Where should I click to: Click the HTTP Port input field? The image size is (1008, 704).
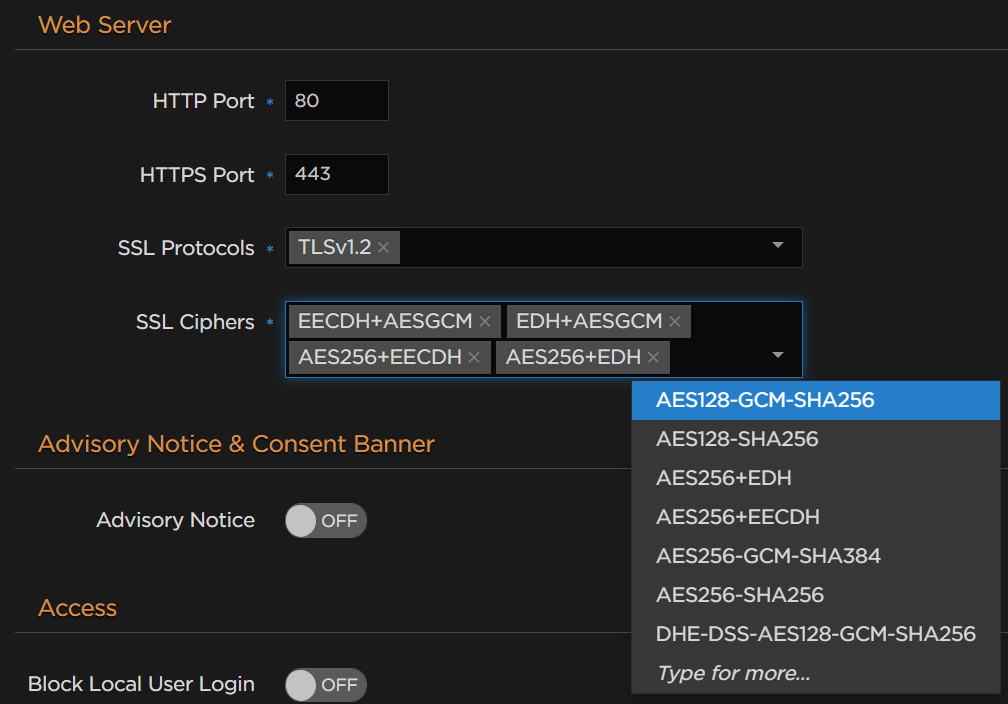pyautogui.click(x=336, y=101)
